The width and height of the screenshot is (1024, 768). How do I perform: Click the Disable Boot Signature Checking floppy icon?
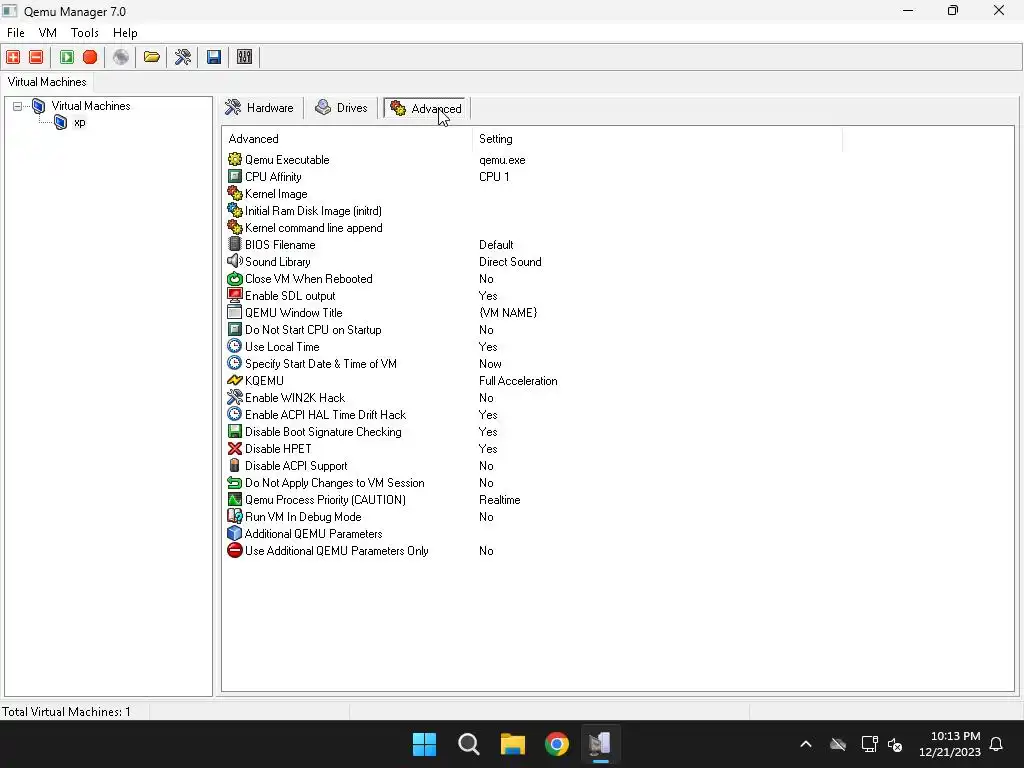(x=234, y=431)
